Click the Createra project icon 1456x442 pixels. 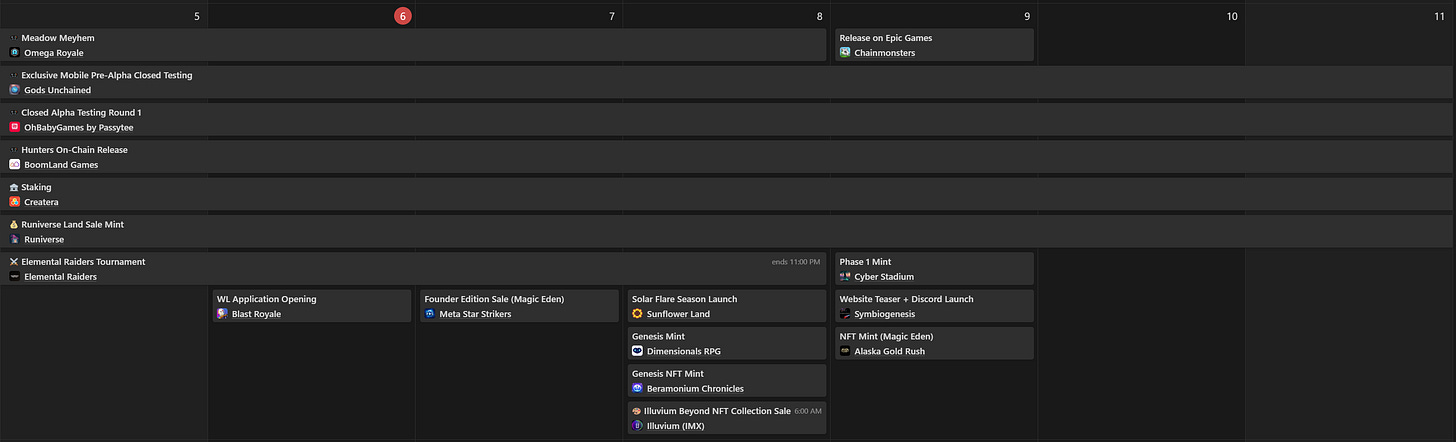[14, 202]
